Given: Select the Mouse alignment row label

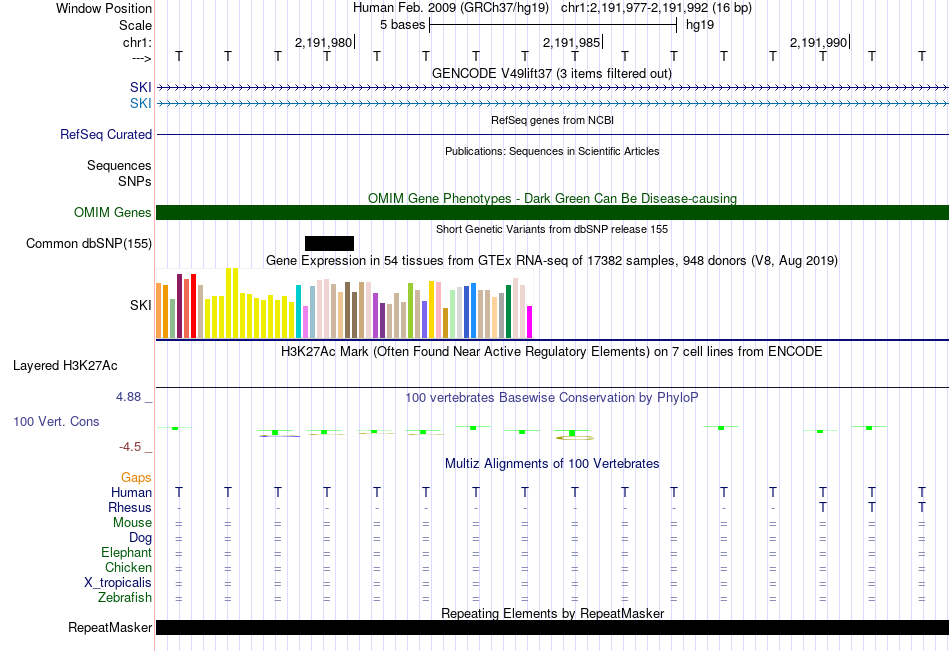Looking at the screenshot, I should point(132,522).
